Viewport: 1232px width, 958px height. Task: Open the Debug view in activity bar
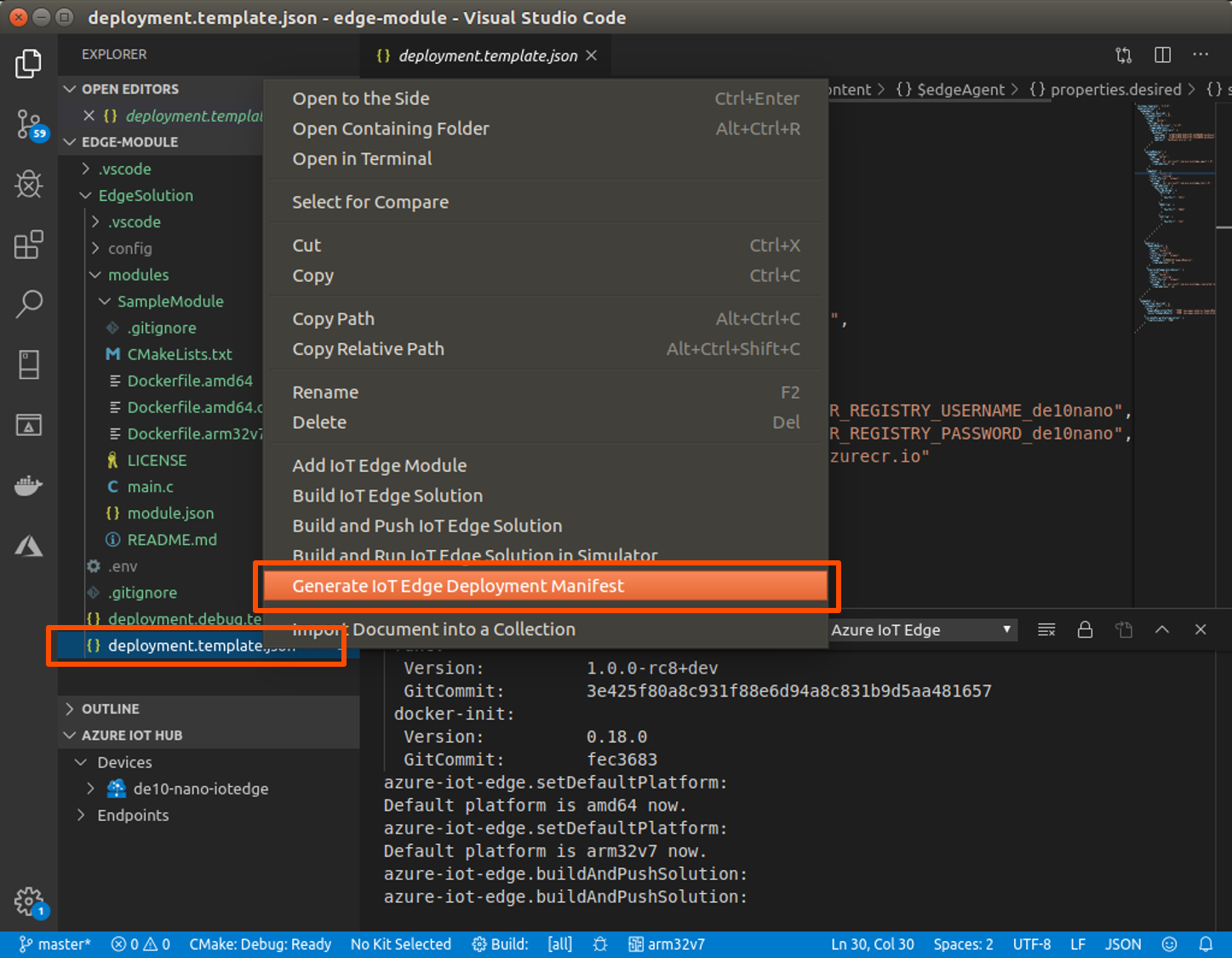29,184
